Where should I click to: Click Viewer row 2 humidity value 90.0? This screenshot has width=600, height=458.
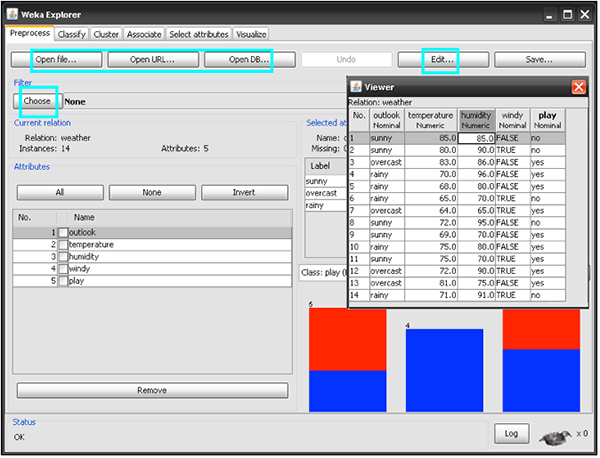tap(476, 150)
